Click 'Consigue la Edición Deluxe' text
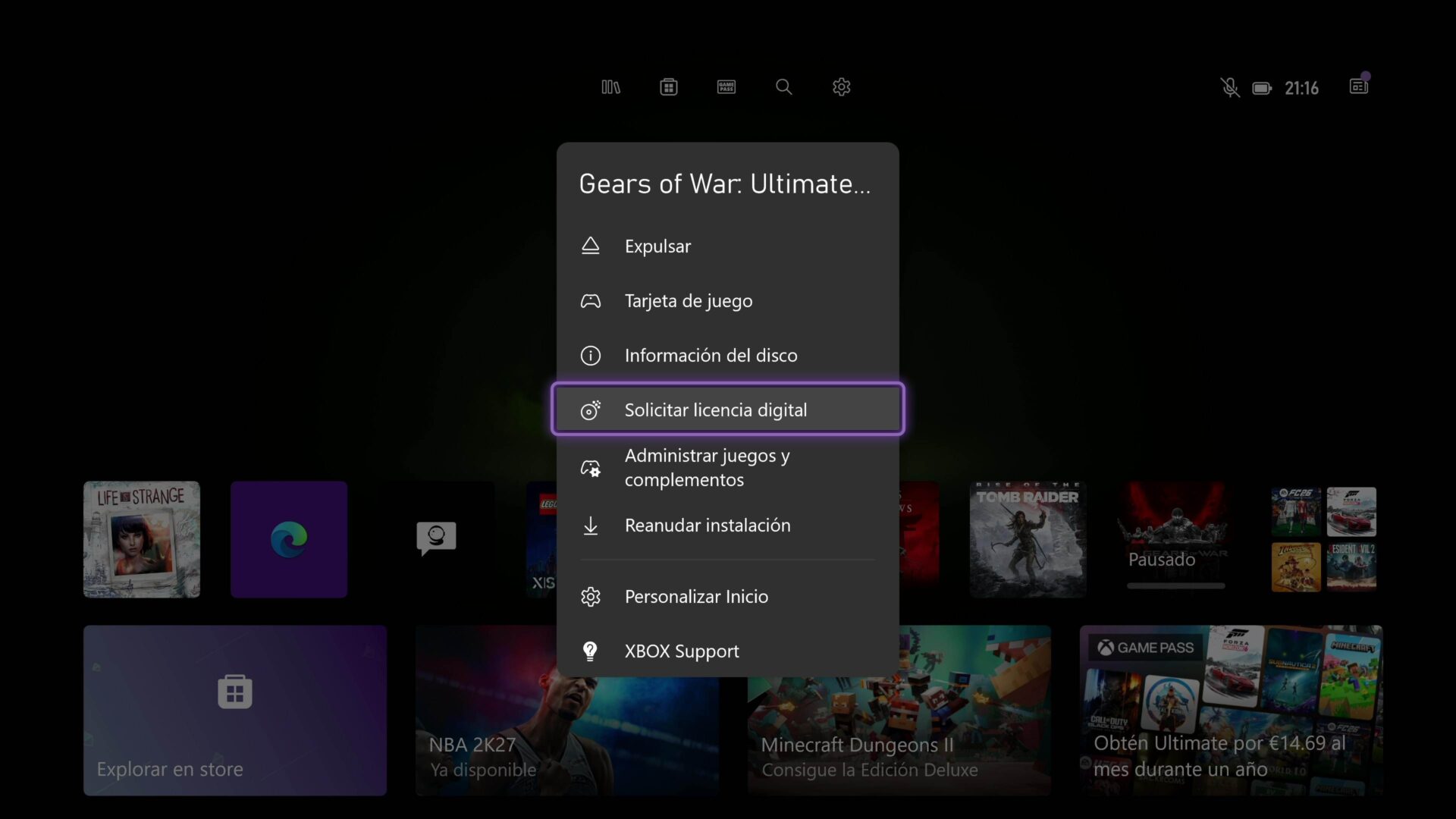 870,770
